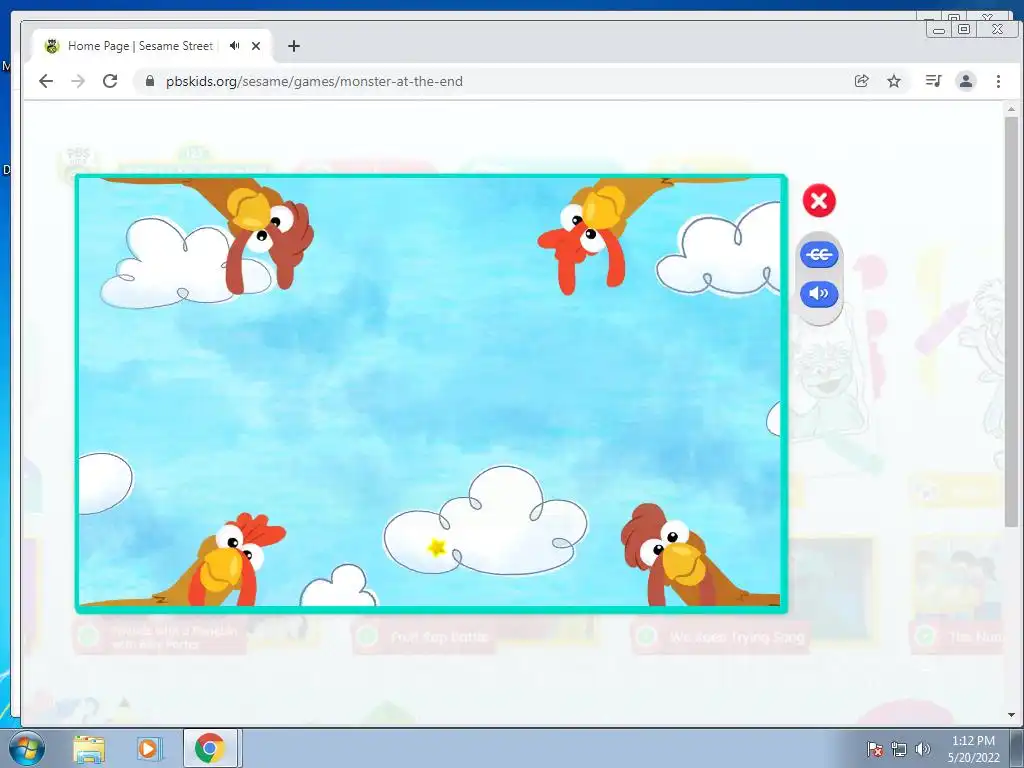Screen dimensions: 1024x768
Task: Click the network icon in the system tray
Action: [x=899, y=749]
